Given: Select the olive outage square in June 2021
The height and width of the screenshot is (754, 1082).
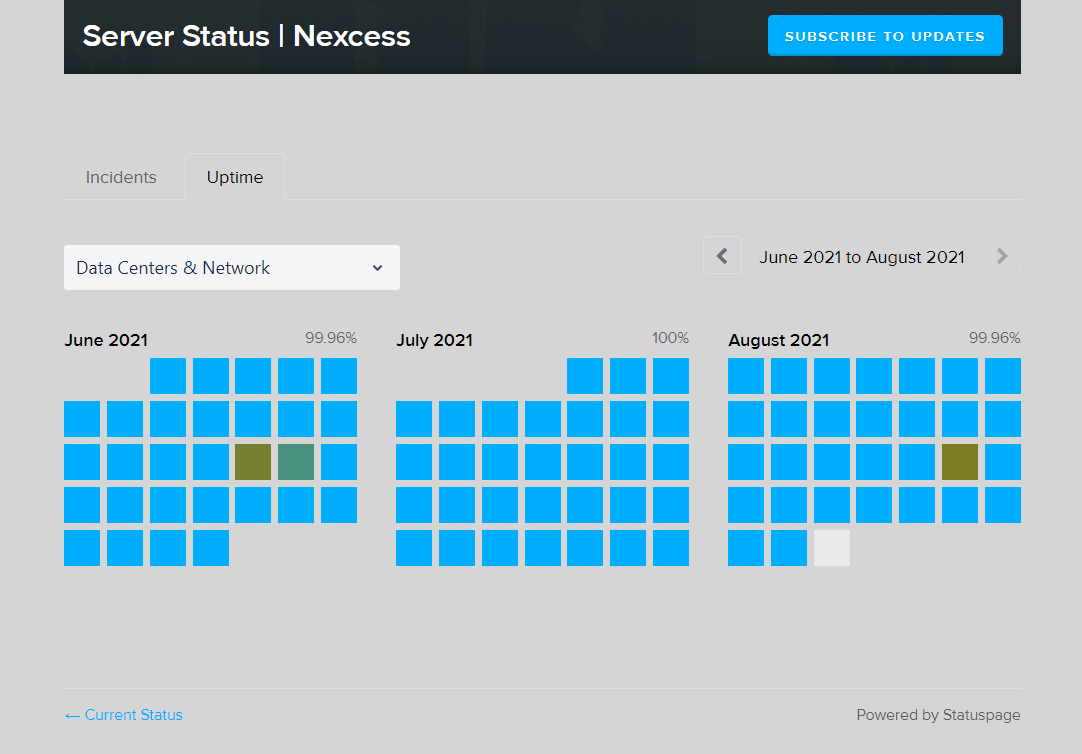Looking at the screenshot, I should (253, 462).
